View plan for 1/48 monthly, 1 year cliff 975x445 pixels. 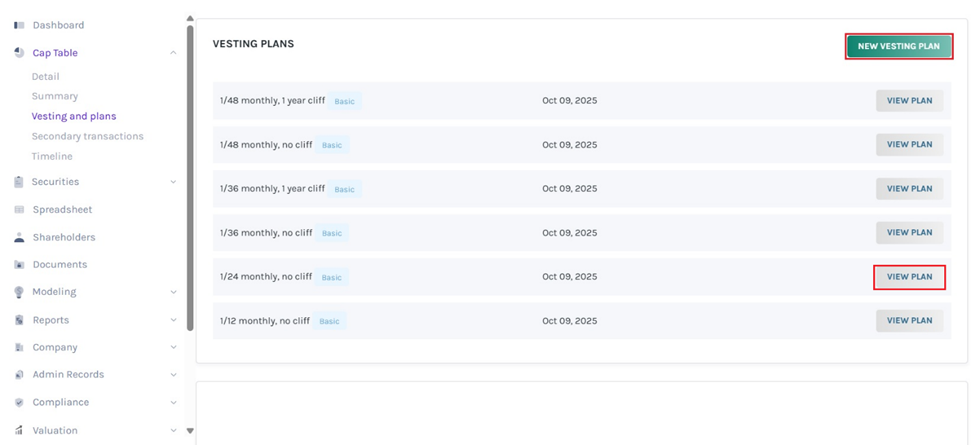(909, 100)
